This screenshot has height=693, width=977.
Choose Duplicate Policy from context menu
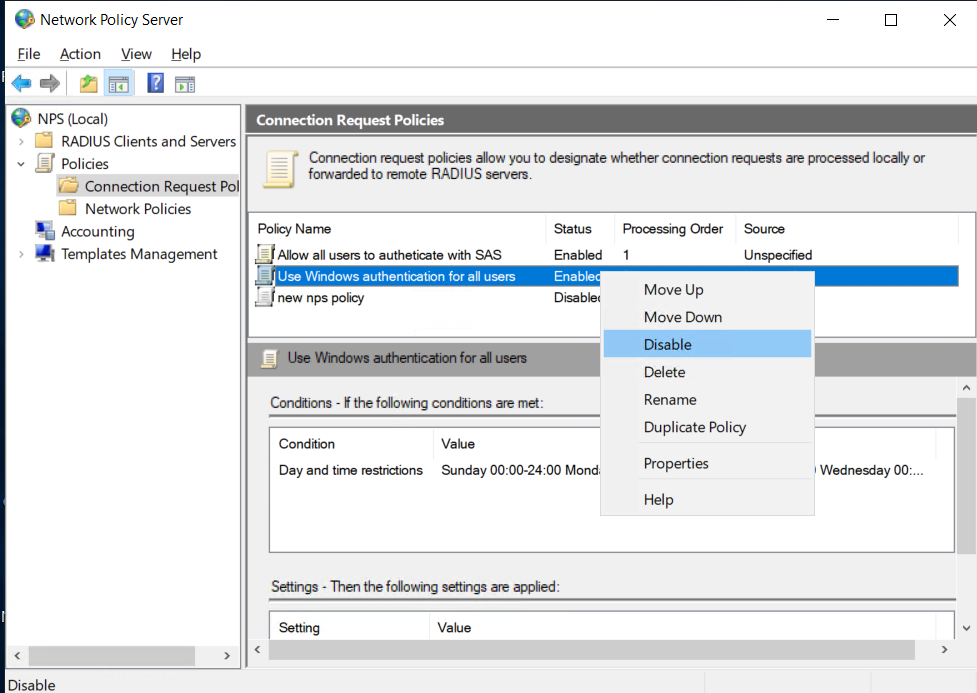pyautogui.click(x=707, y=427)
